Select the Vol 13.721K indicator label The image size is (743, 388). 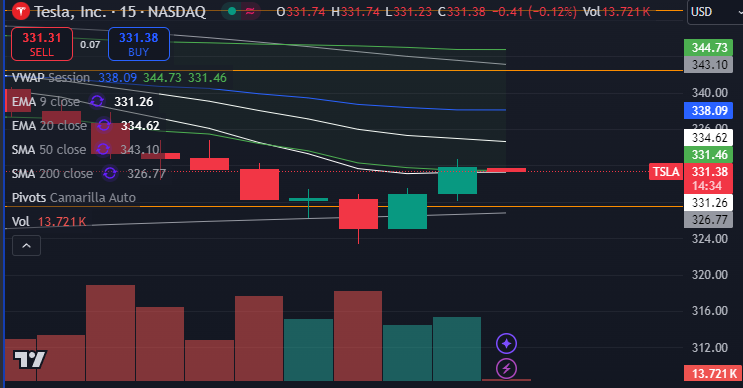click(x=49, y=222)
